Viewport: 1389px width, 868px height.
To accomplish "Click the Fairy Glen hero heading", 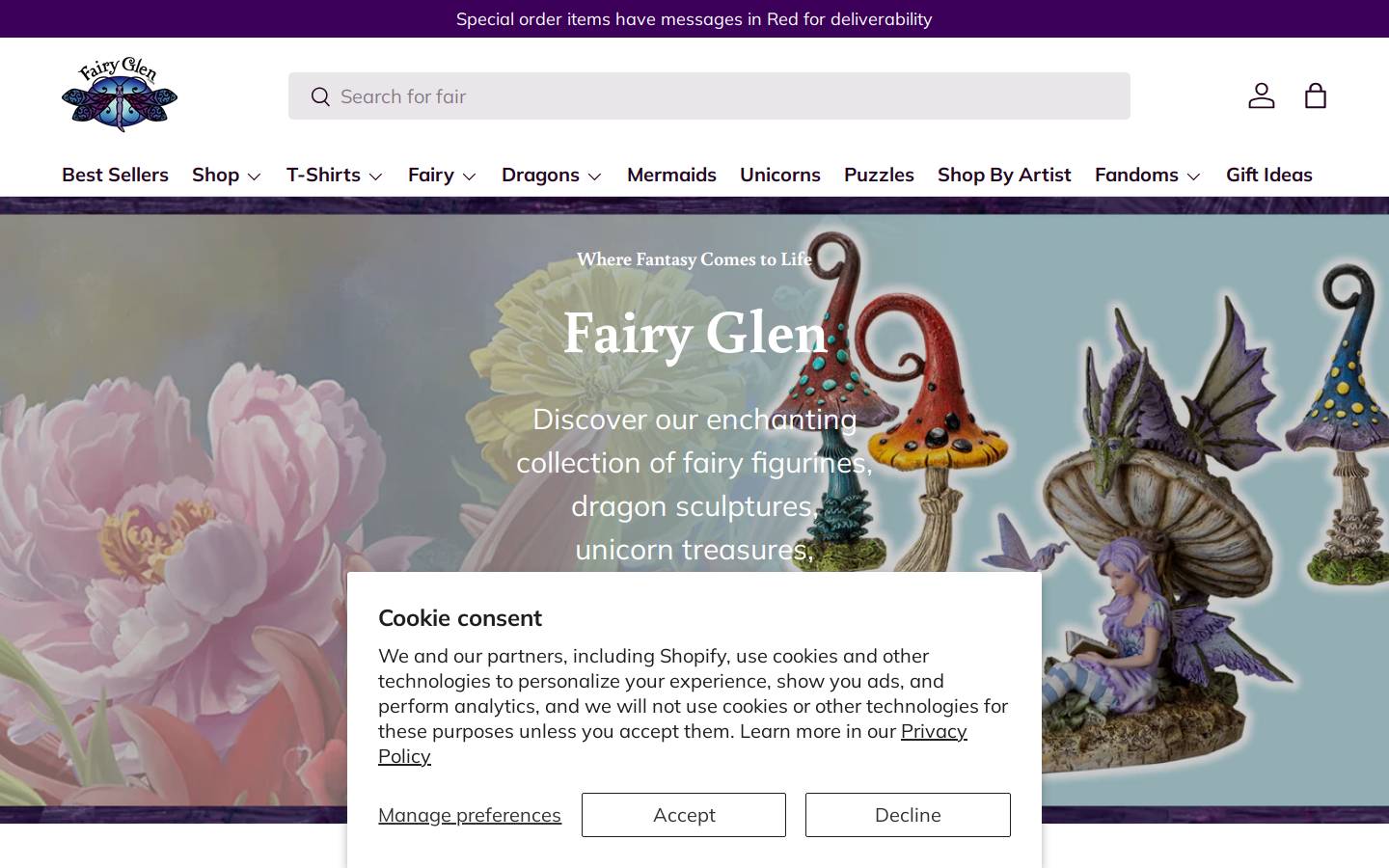I will coord(694,334).
